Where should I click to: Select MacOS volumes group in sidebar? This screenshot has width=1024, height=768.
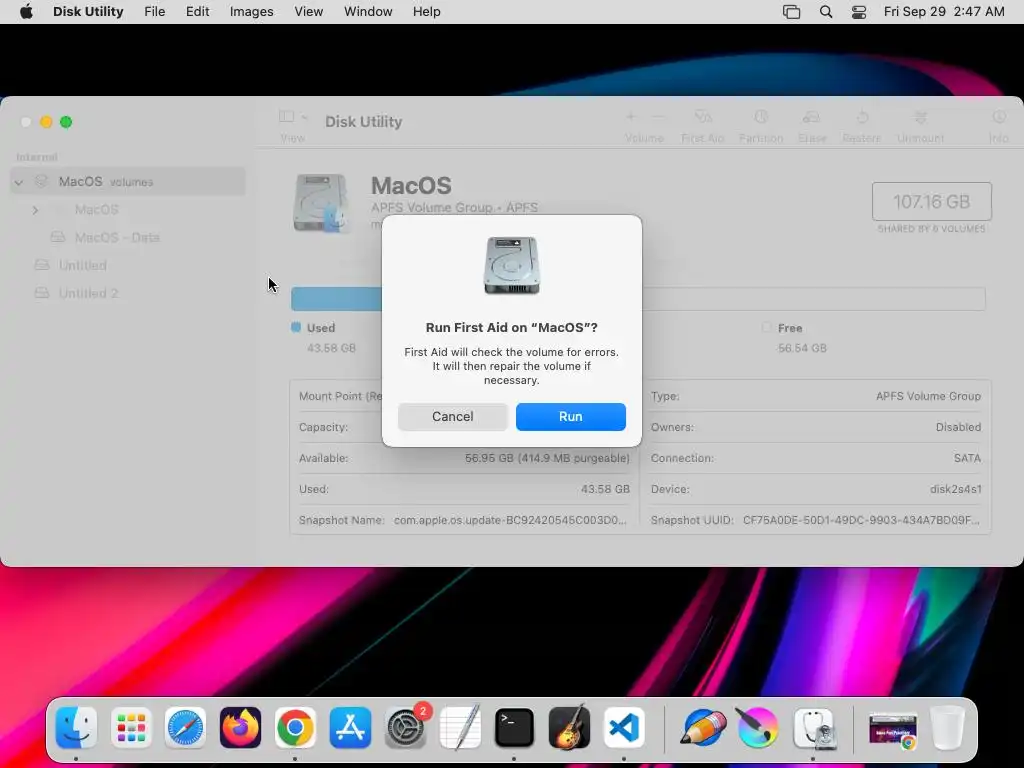coord(128,182)
